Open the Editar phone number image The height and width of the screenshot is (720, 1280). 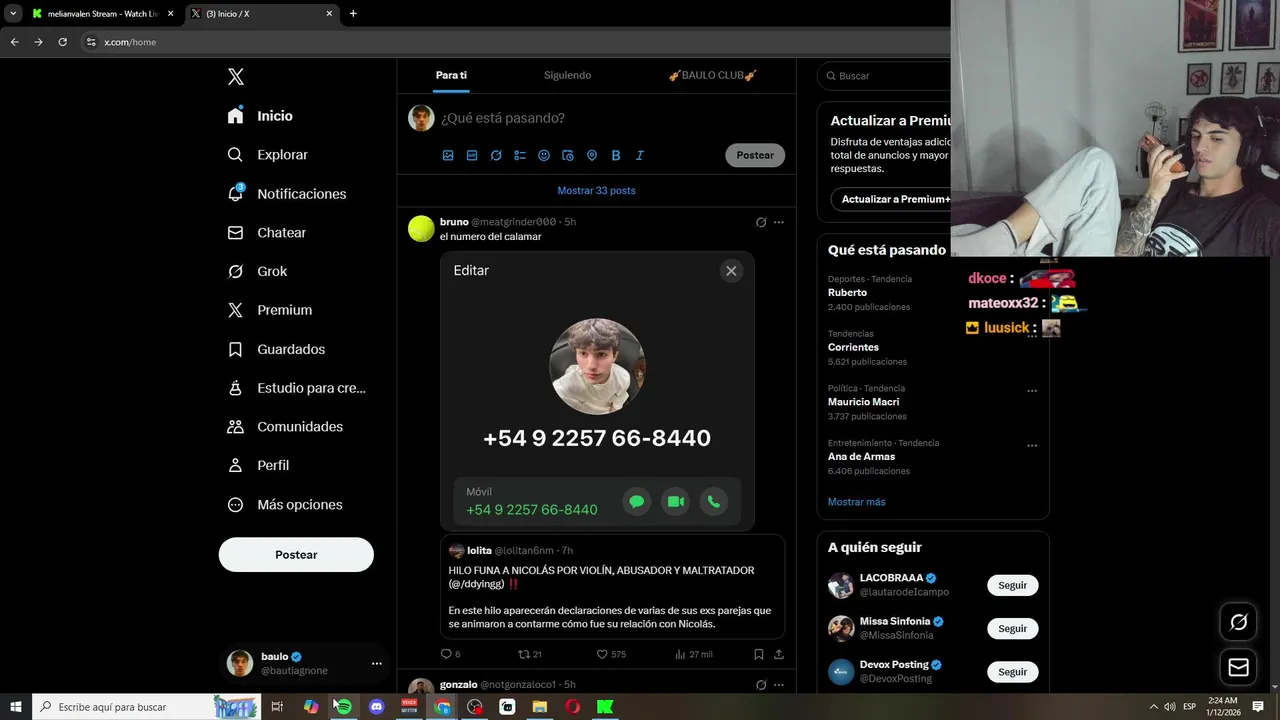point(597,391)
